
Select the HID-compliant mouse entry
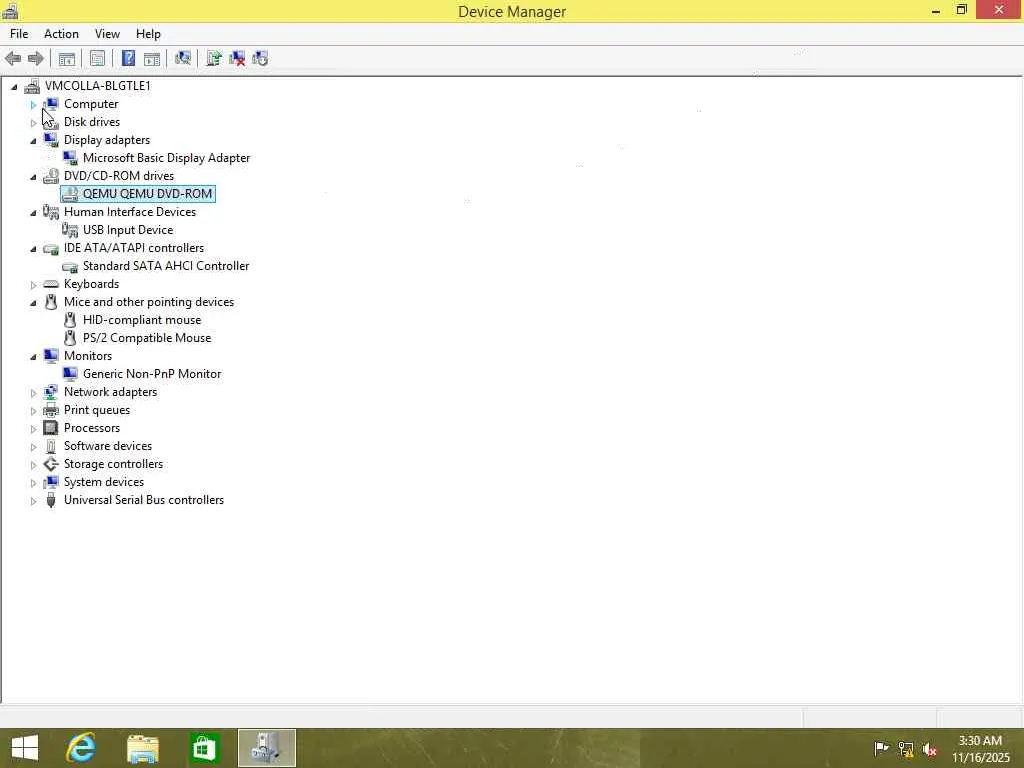pos(142,320)
